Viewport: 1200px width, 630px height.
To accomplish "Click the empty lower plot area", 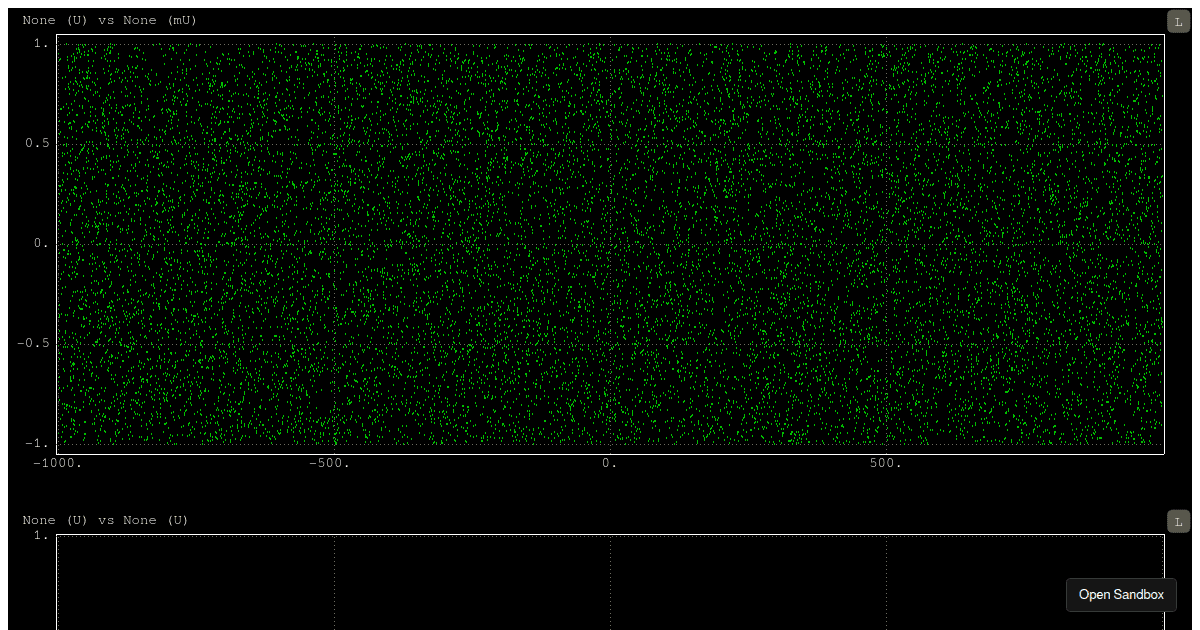I will tap(610, 582).
